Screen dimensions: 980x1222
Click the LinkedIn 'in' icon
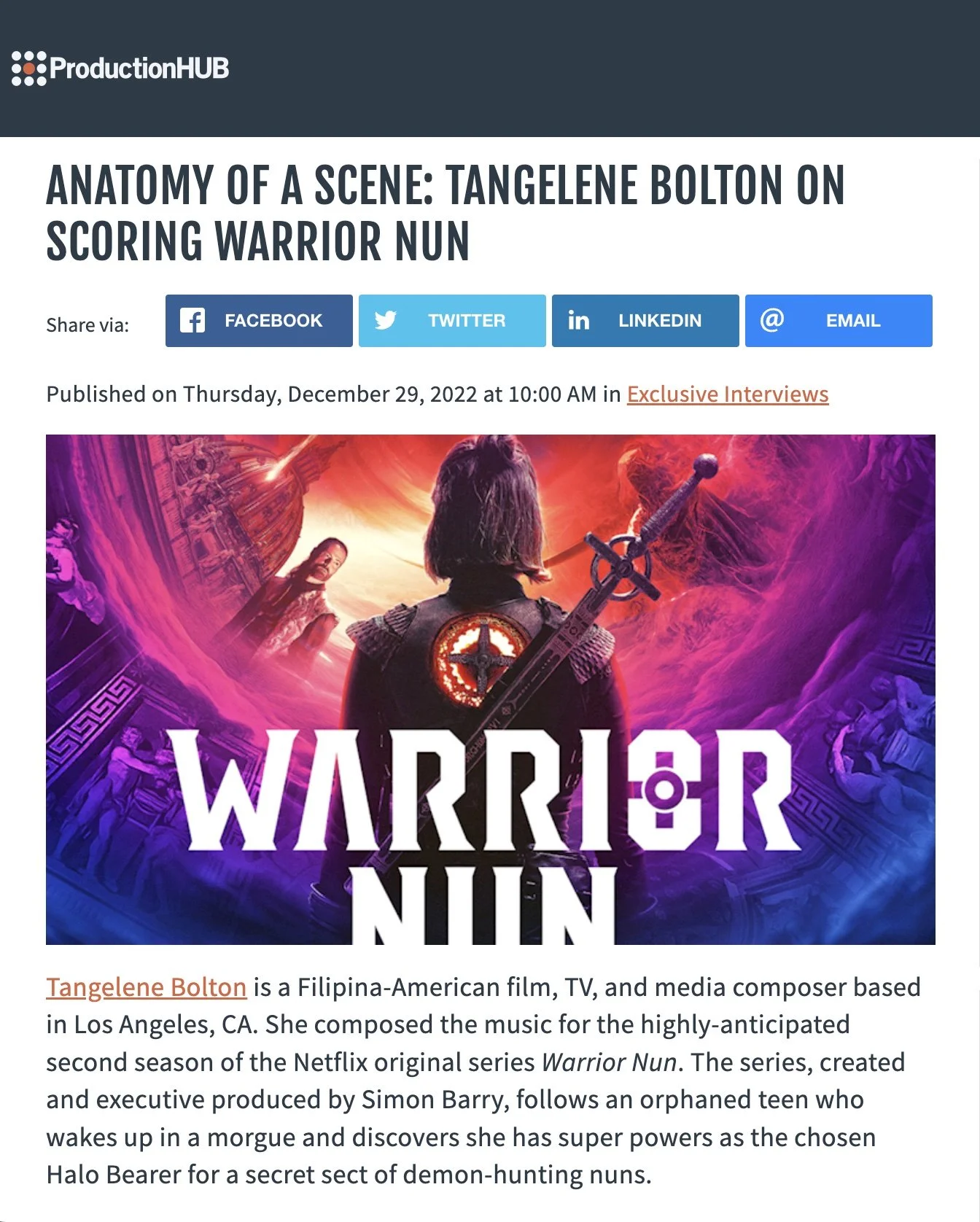[x=578, y=321]
